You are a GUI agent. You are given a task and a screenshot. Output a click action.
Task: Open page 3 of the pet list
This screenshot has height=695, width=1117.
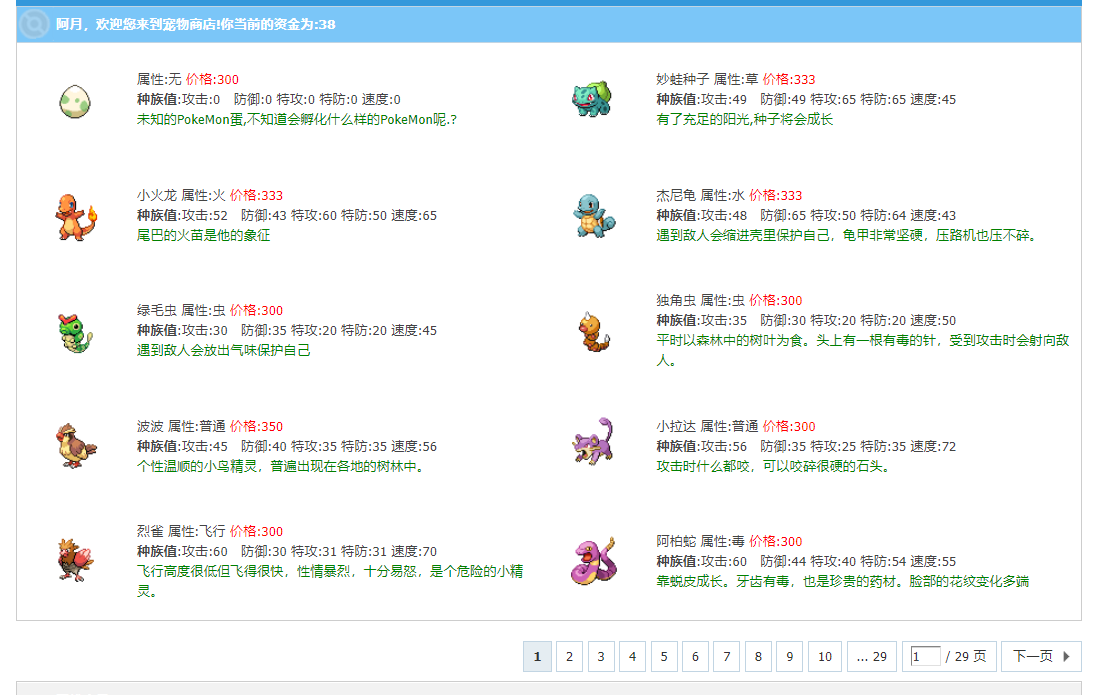601,657
